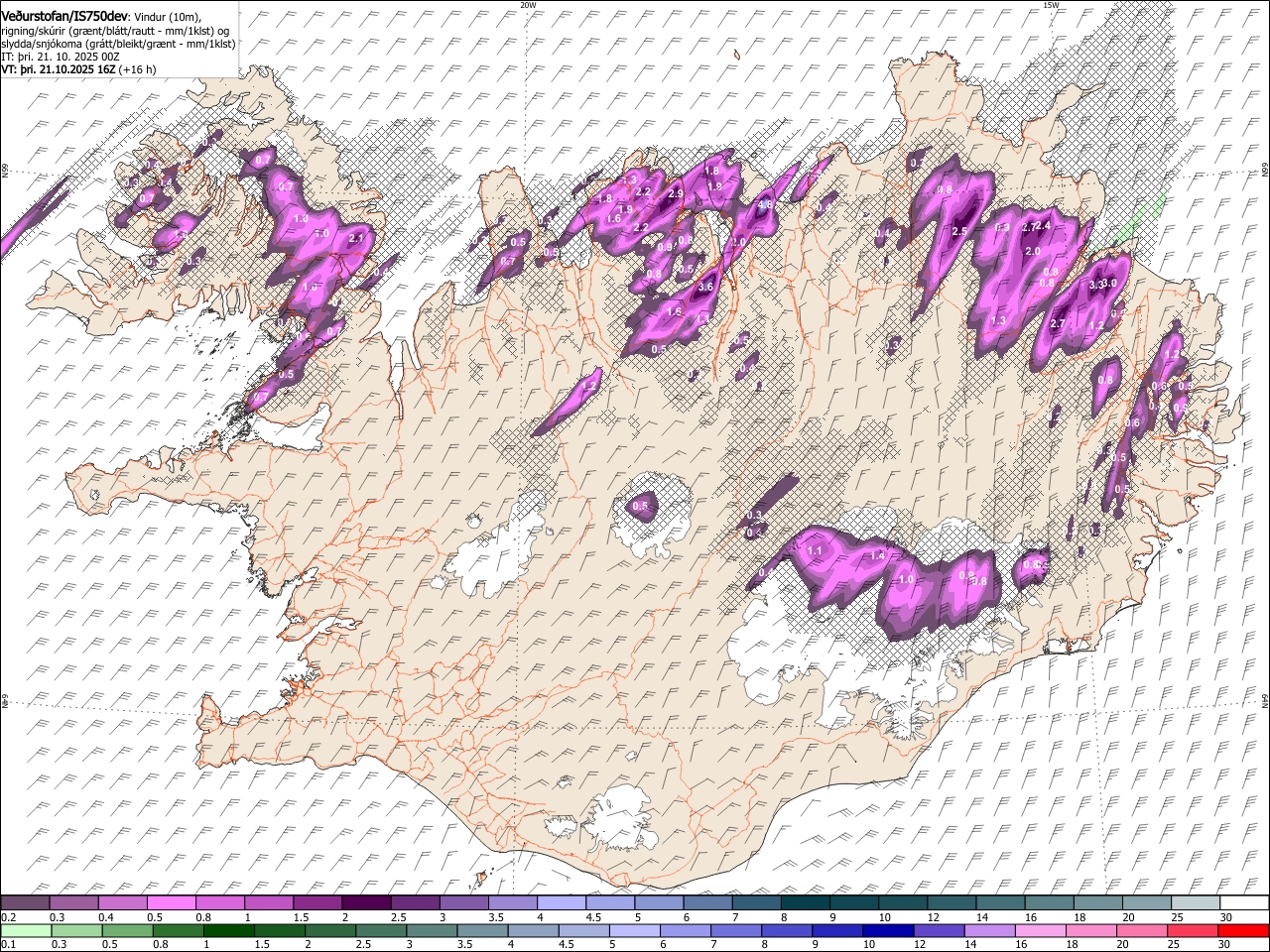Select the dark teal swatch labeled 8

point(804,903)
